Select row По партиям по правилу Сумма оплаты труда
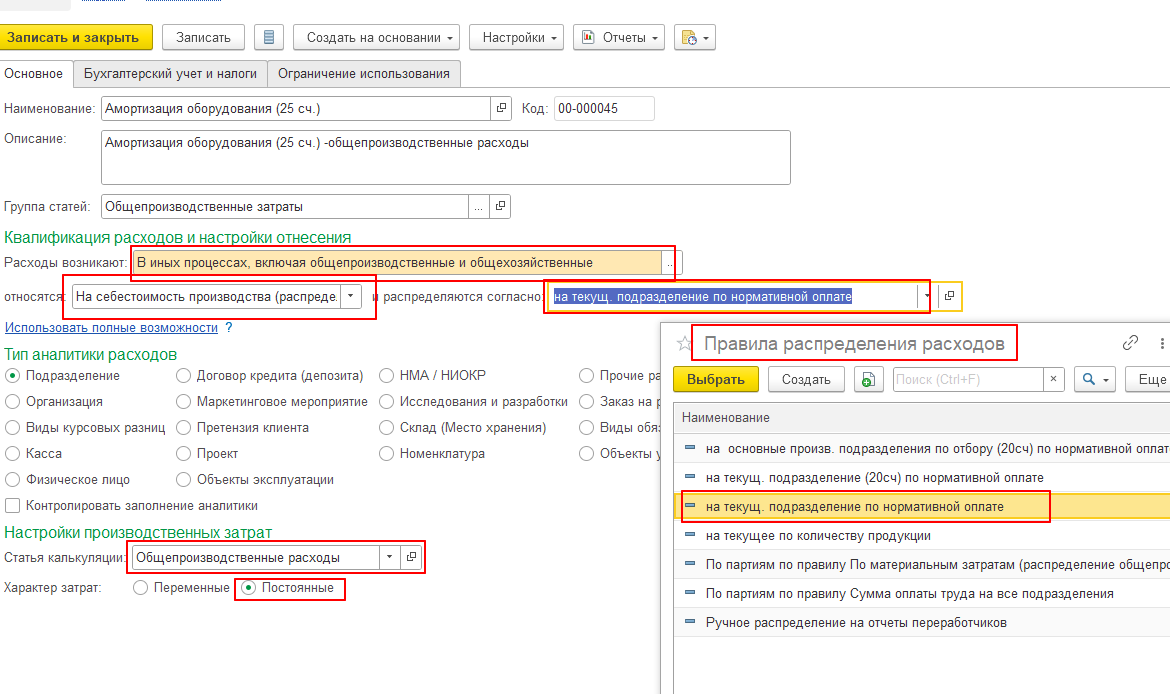This screenshot has width=1170, height=694. point(922,594)
